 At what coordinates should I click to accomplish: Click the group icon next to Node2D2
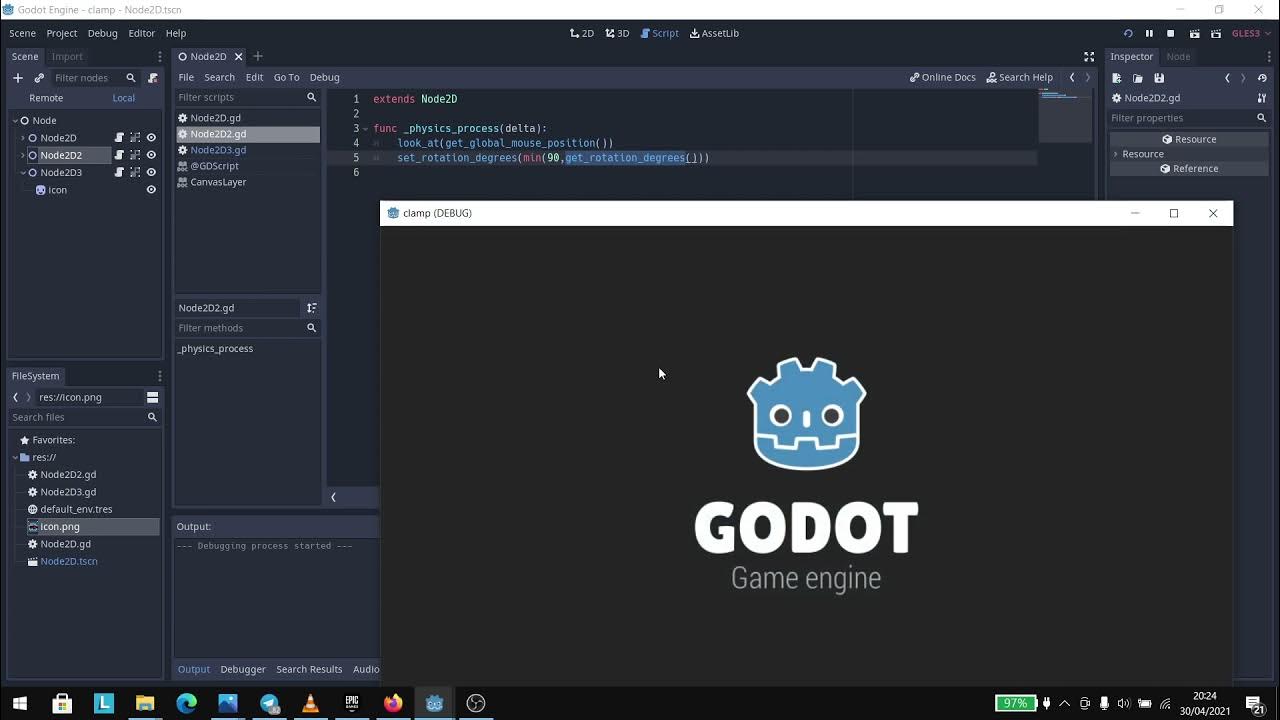pyautogui.click(x=135, y=155)
